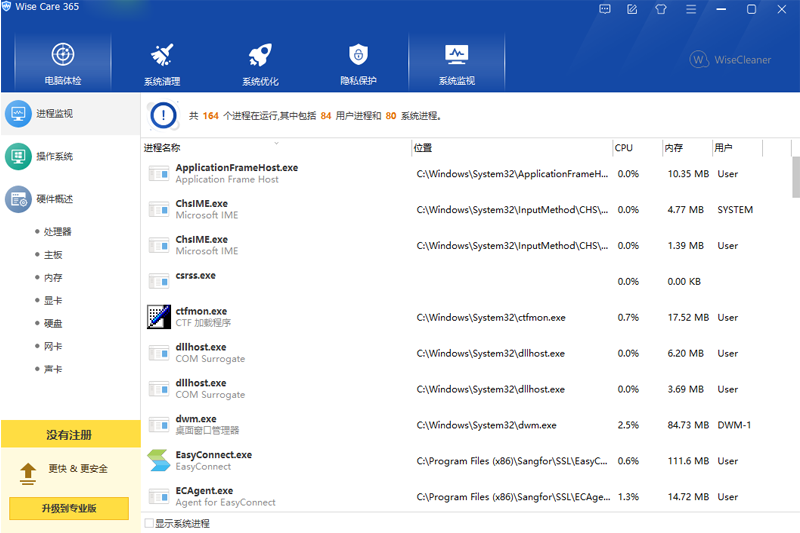
Task: Click dllhost.exe icon with 6.20 MB
Action: (x=159, y=353)
